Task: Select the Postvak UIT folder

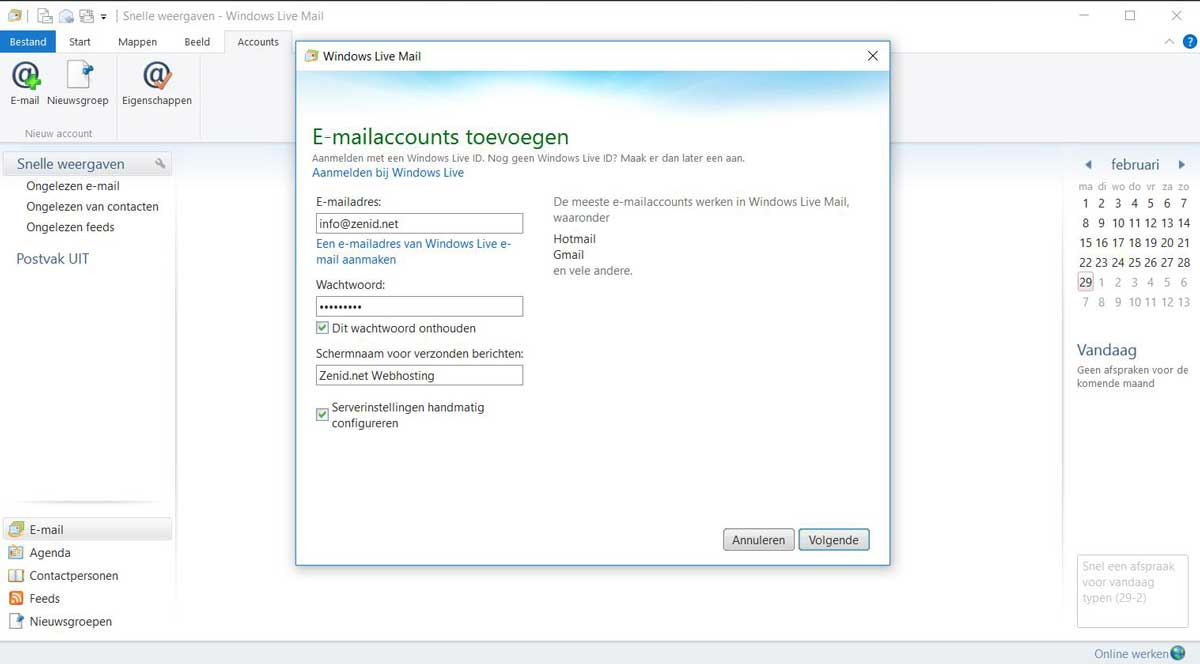Action: coord(53,259)
